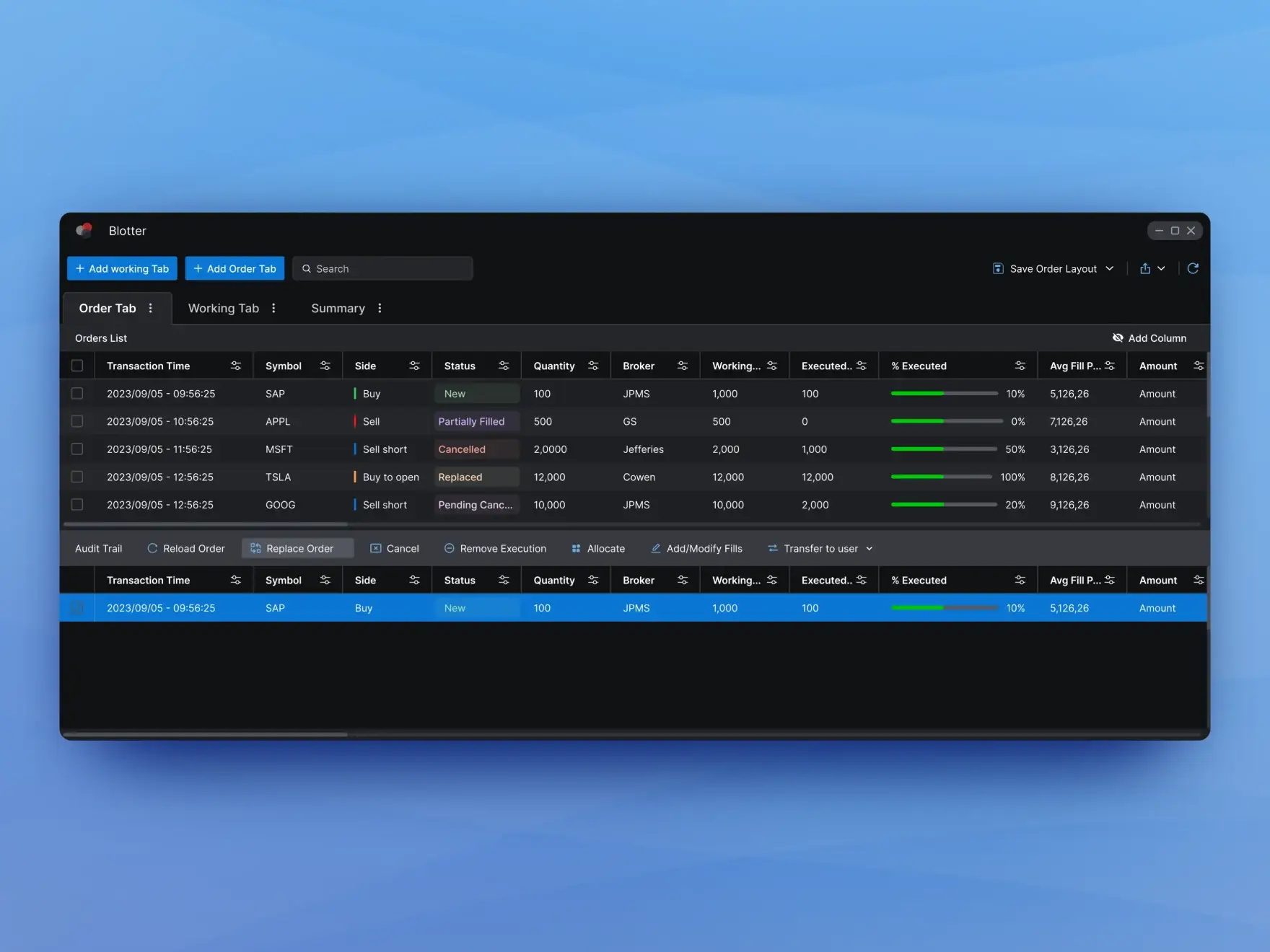The image size is (1270, 952).
Task: Open the Broker column filter icon
Action: click(683, 365)
